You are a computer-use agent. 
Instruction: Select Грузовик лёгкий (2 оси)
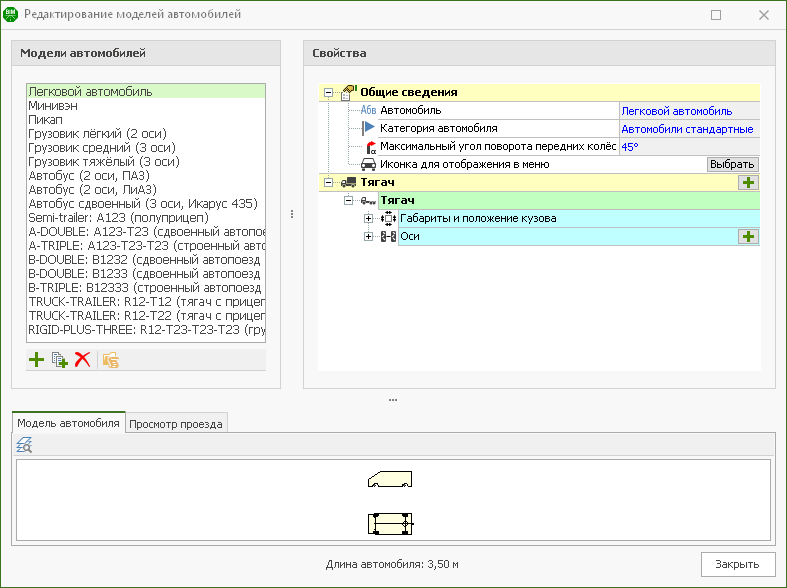tap(146, 134)
